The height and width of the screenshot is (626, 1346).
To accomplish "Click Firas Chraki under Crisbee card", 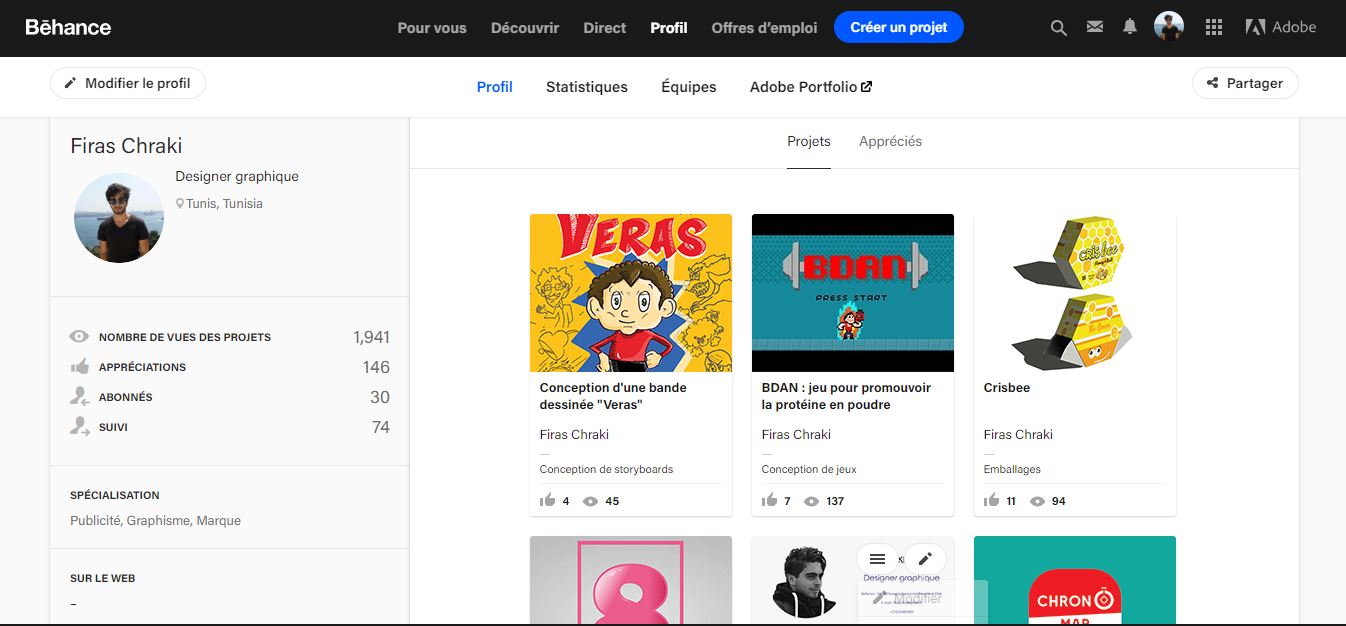I will click(1018, 435).
